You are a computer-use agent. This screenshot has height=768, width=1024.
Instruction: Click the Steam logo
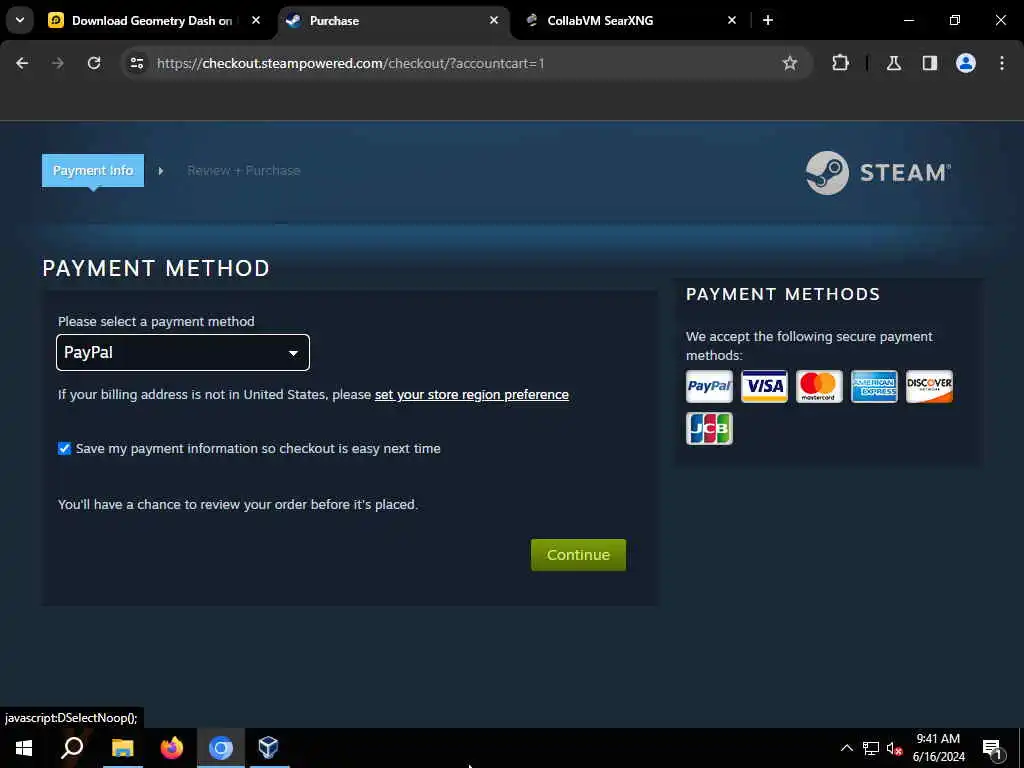click(878, 173)
